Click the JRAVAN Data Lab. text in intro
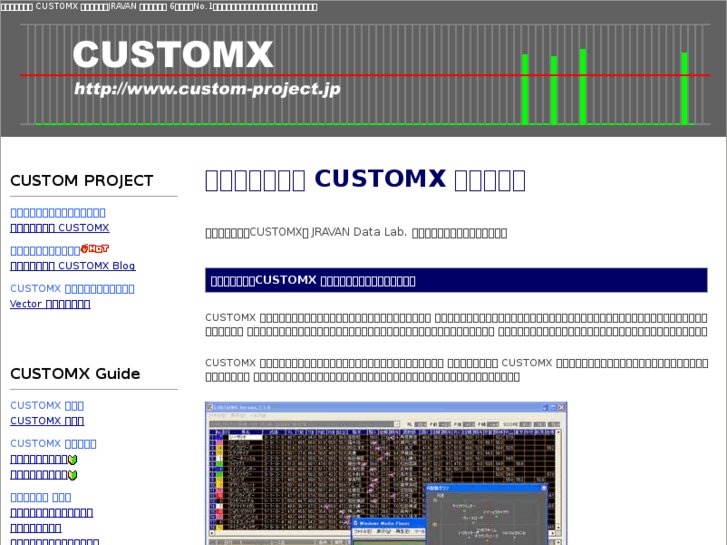The height and width of the screenshot is (545, 727). tap(359, 232)
